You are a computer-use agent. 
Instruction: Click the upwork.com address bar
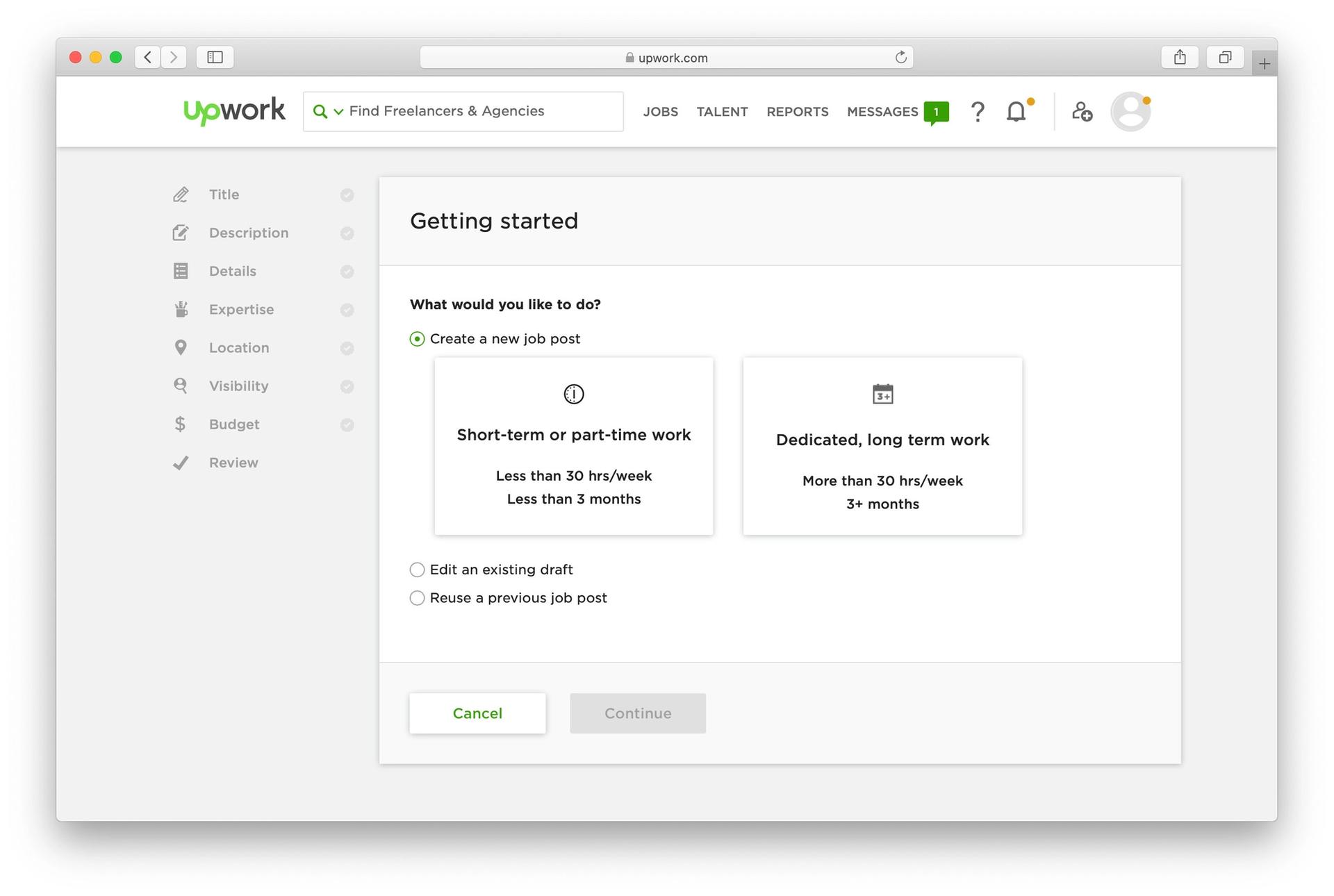666,58
